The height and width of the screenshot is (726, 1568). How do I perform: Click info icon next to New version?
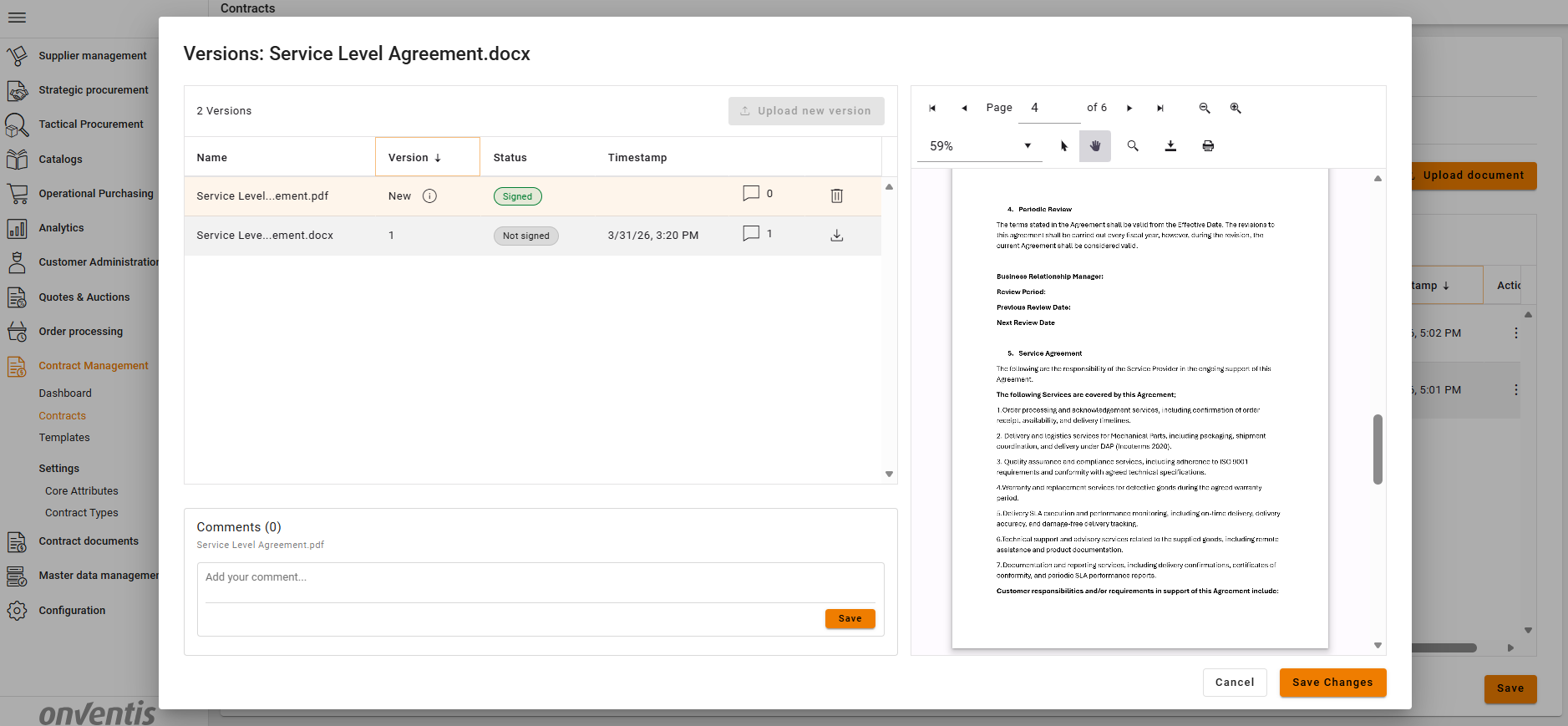[429, 196]
